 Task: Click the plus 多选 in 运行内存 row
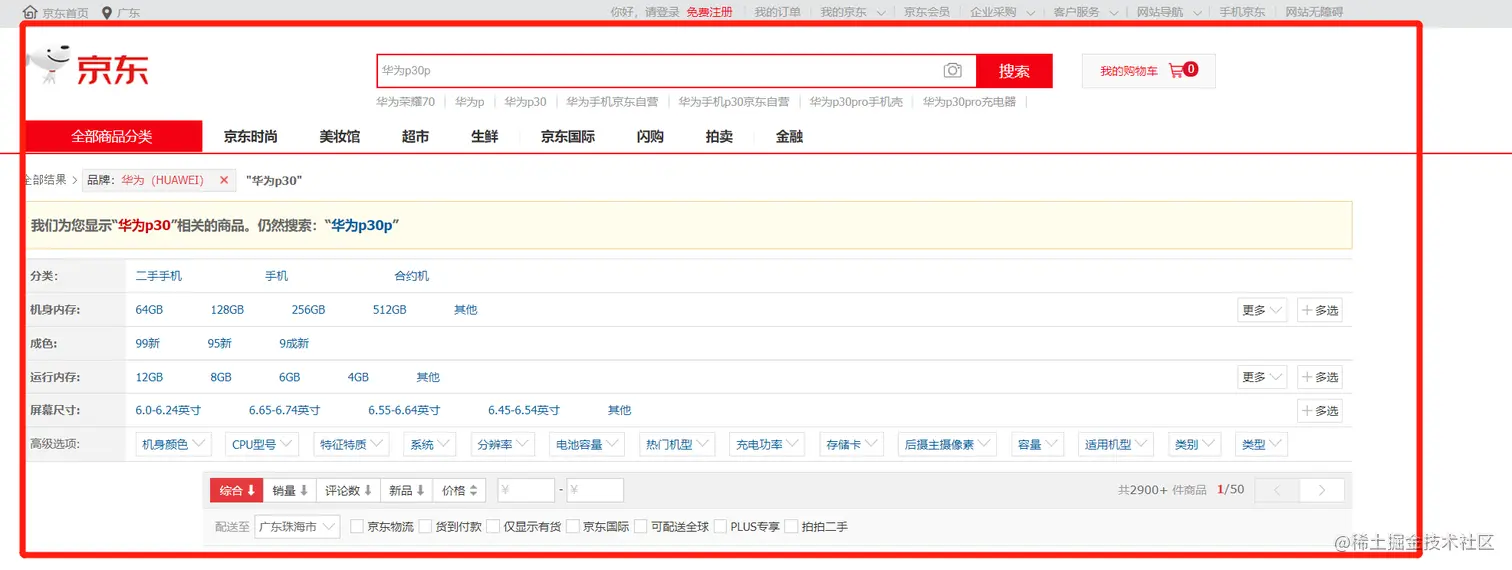point(1319,377)
